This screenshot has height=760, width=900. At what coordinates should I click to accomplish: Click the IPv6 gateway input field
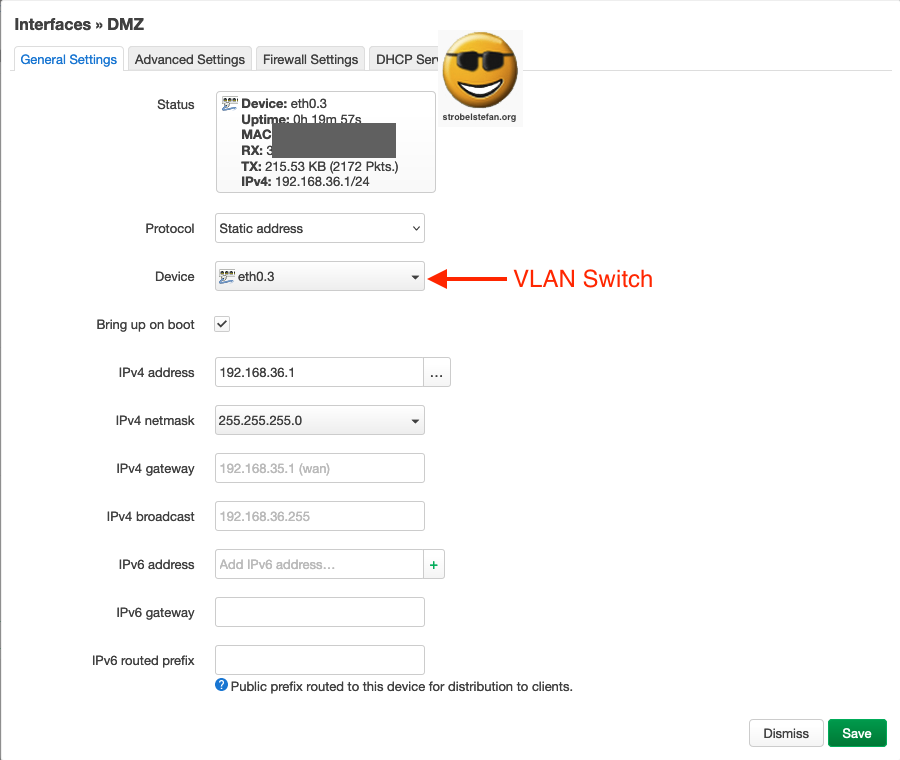click(319, 612)
